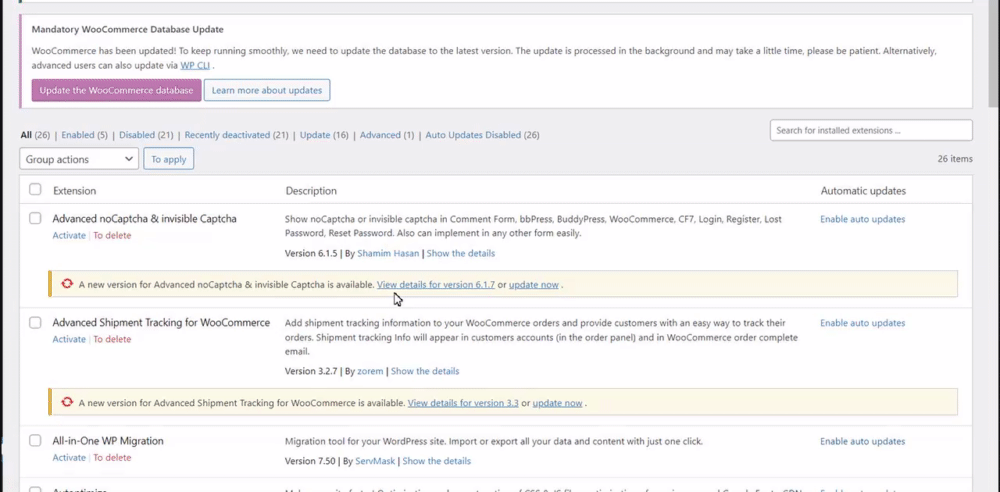View details for version 6.1.7
The image size is (1000, 492).
coord(436,285)
